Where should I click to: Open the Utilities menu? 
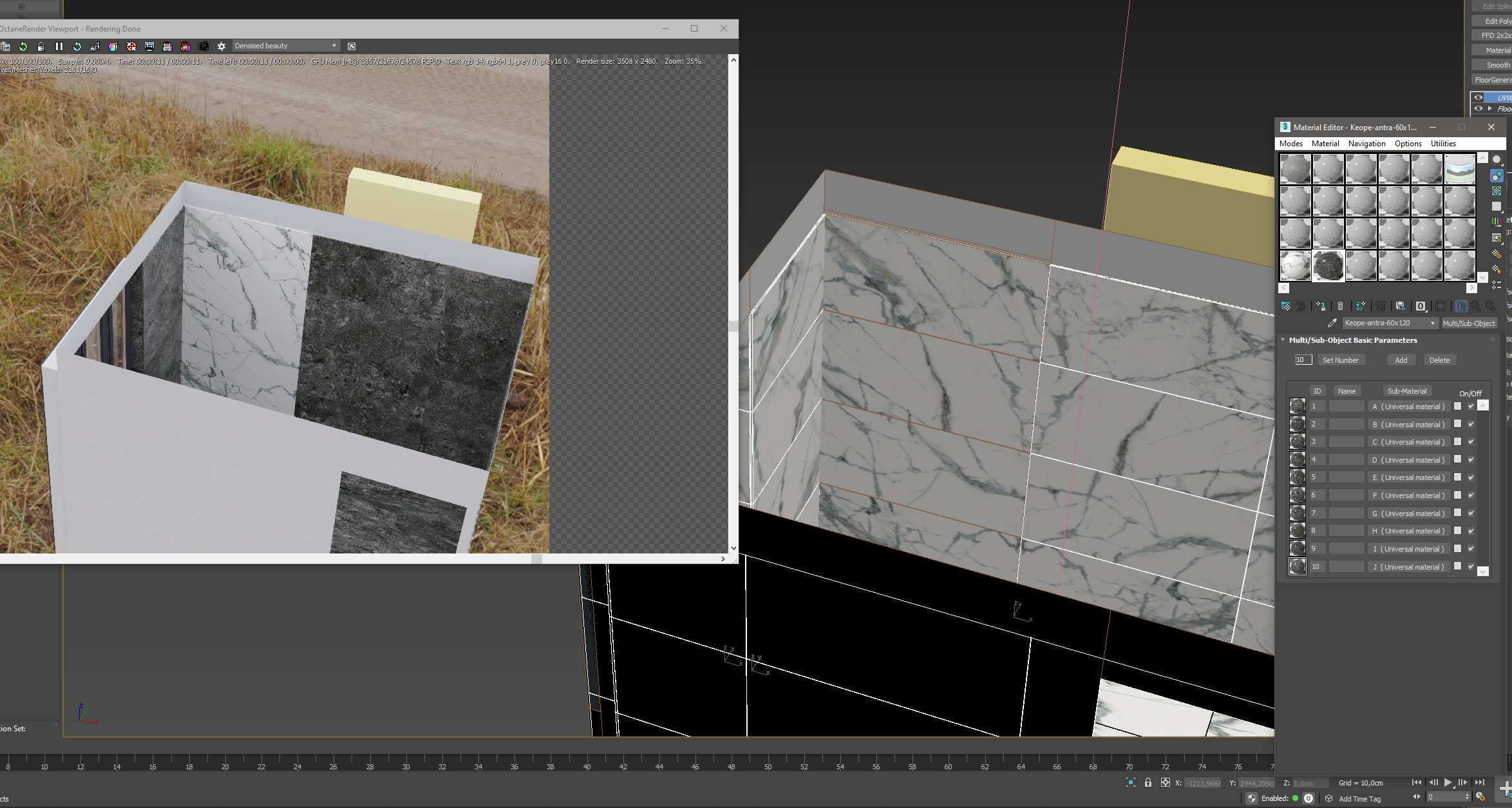pyautogui.click(x=1442, y=144)
